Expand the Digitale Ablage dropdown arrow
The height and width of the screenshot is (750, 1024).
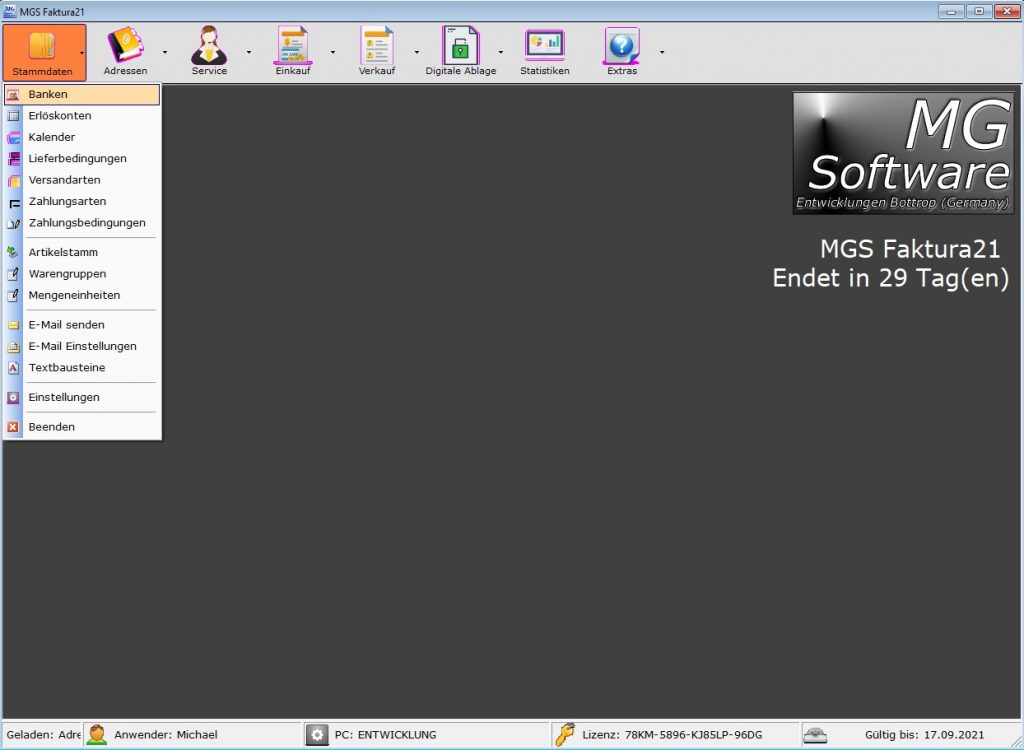pos(501,52)
